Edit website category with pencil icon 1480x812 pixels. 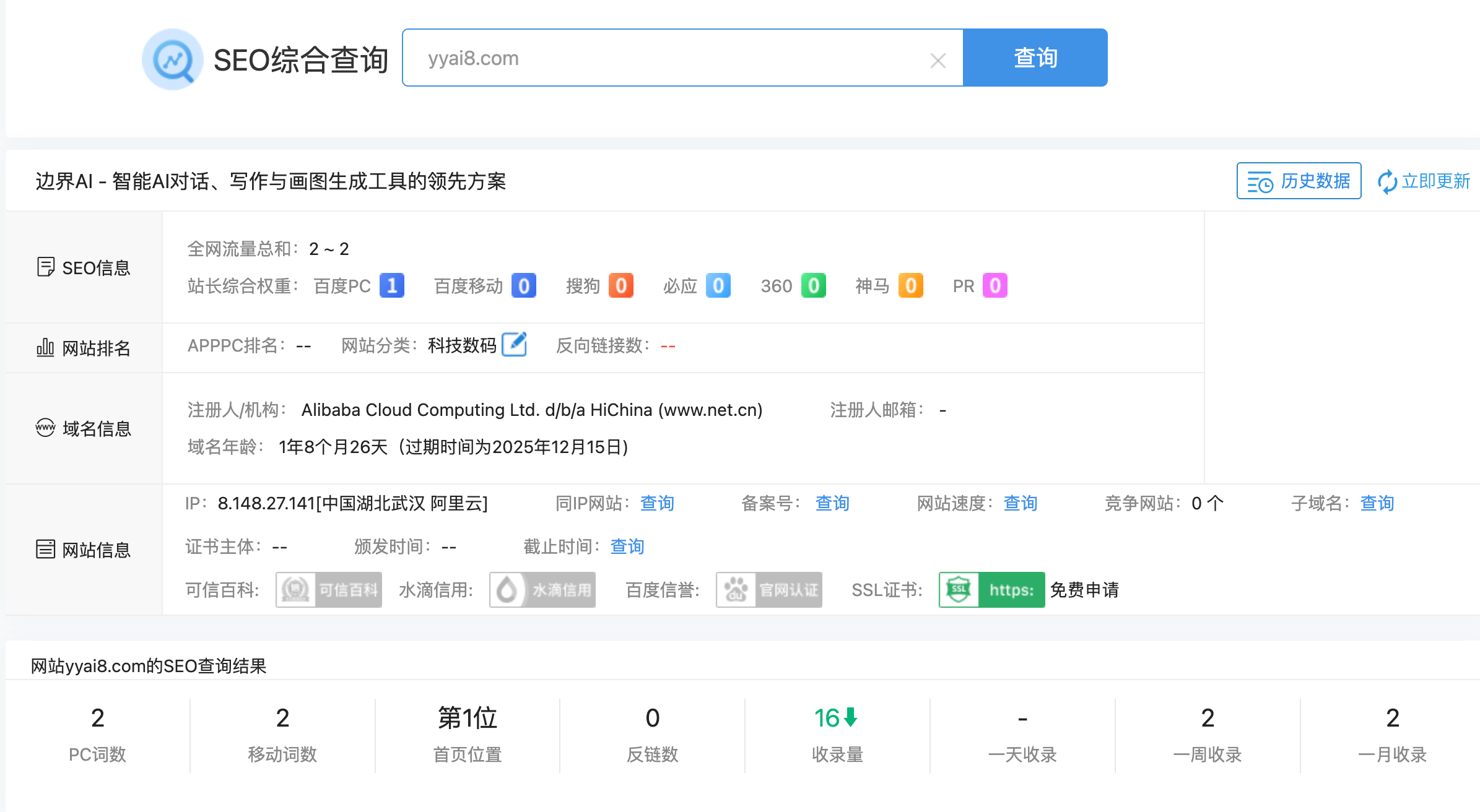tap(514, 345)
